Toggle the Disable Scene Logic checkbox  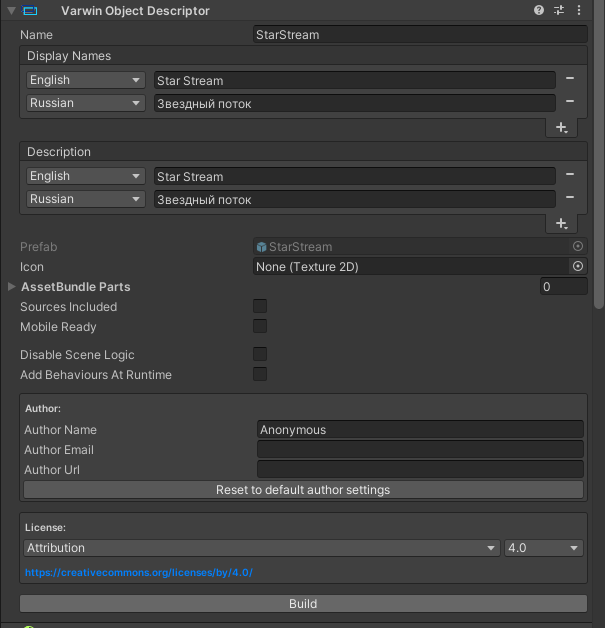(260, 354)
